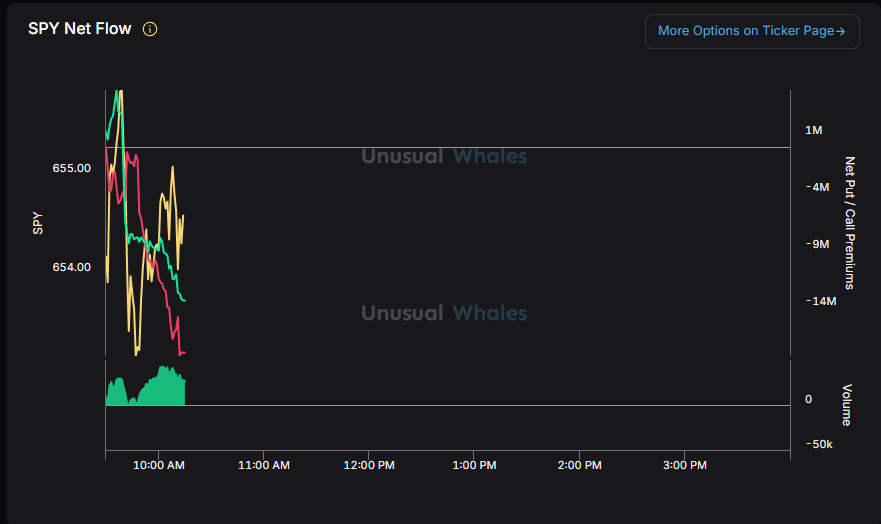Click the SPY Net Flow title
881x524 pixels.
point(80,29)
